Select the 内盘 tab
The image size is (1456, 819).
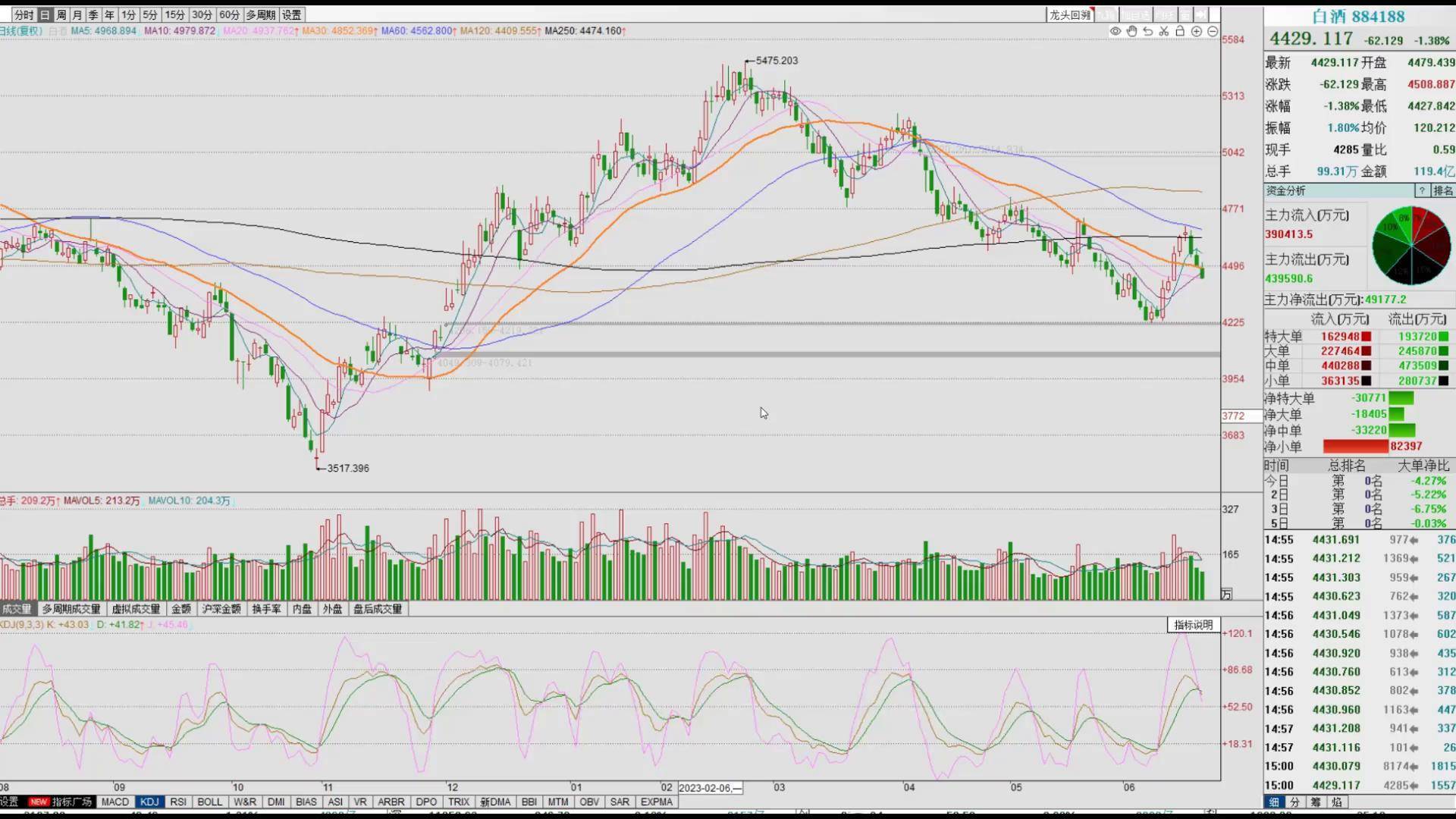tap(302, 609)
